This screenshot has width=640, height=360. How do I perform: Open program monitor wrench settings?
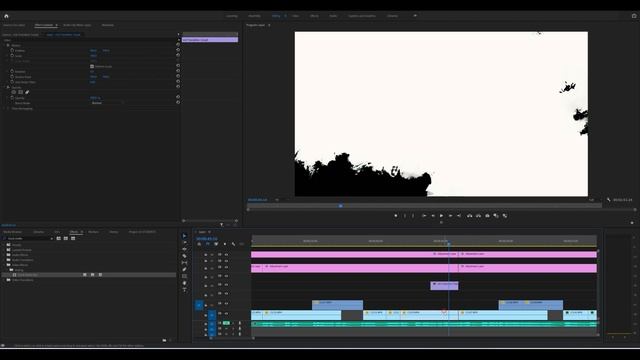(609, 200)
